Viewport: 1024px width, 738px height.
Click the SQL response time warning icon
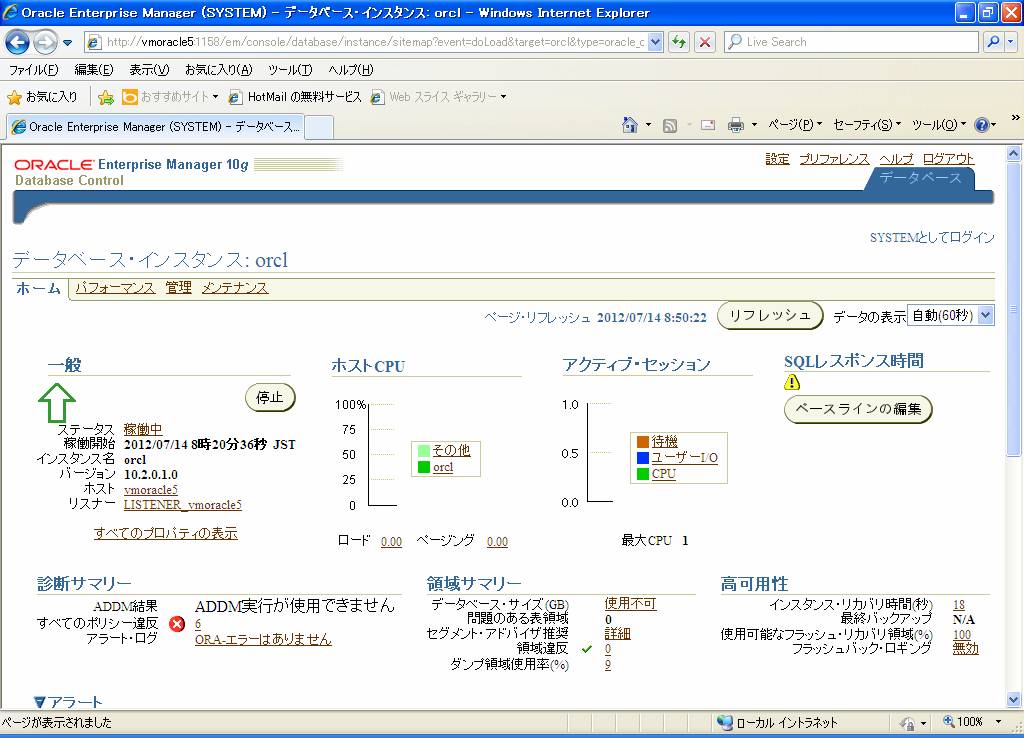tap(792, 382)
